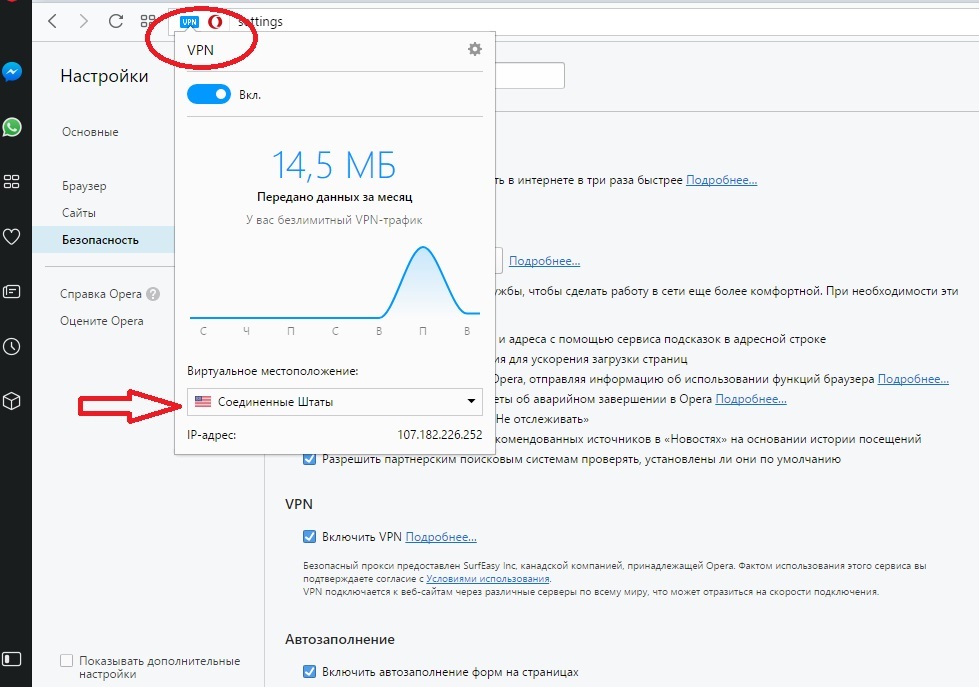Click Оцените Opera in the sidebar
The height and width of the screenshot is (687, 979).
tap(102, 321)
